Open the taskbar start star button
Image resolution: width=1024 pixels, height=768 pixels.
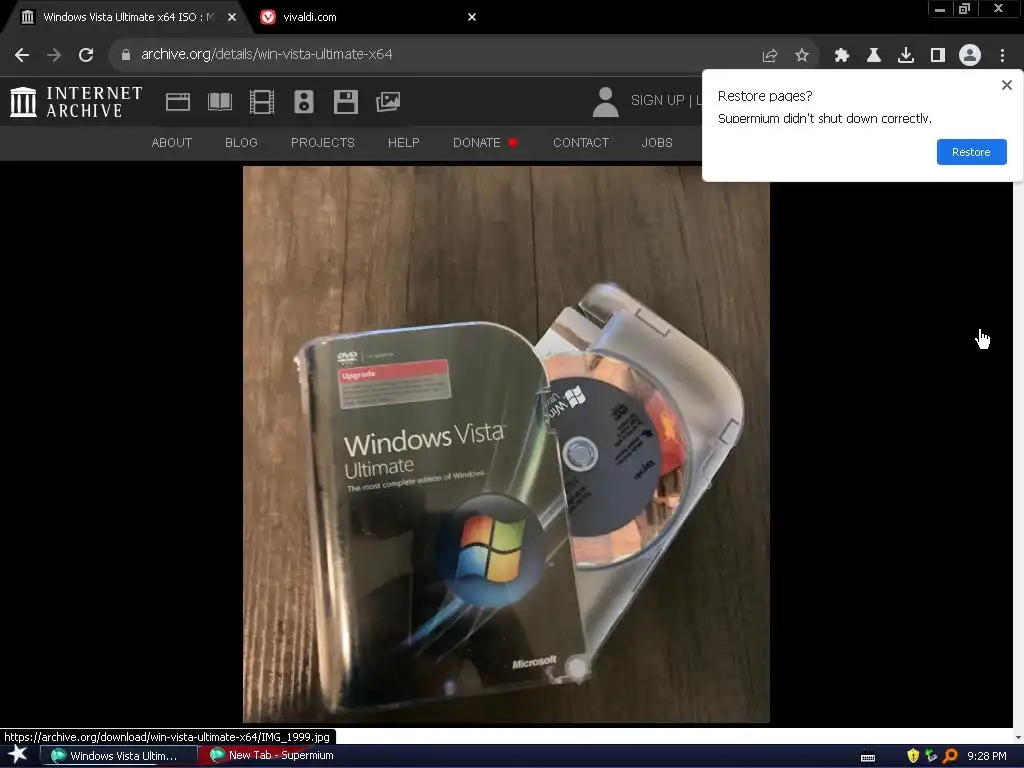[18, 755]
